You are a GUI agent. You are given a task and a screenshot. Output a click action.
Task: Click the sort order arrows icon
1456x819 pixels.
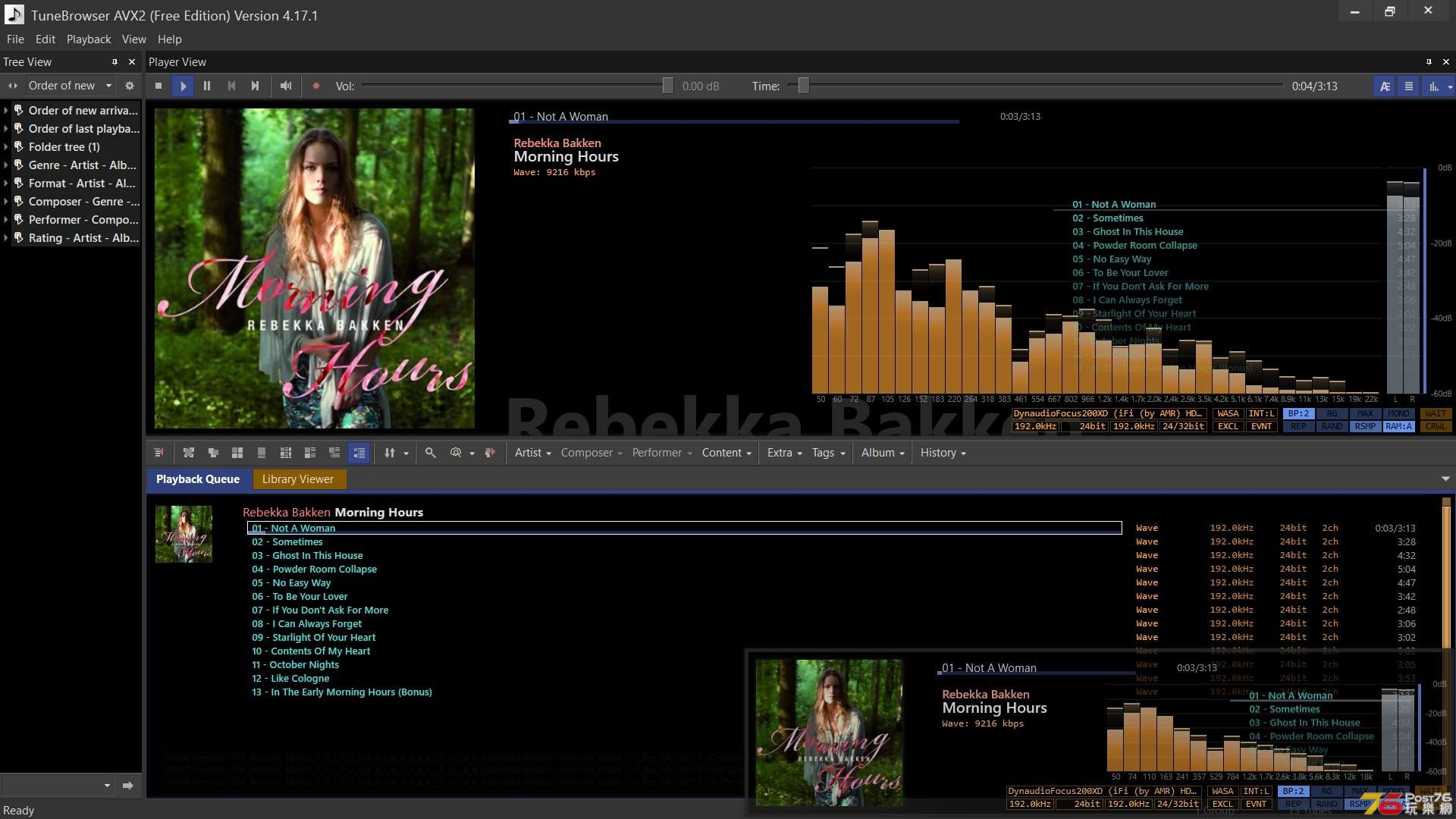(x=390, y=453)
